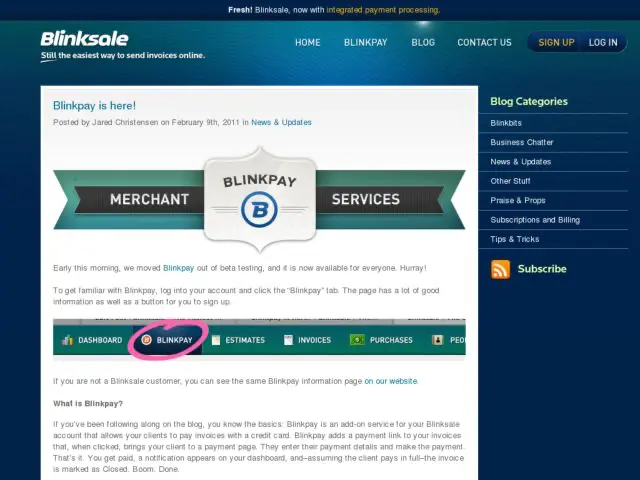
Task: Click the INVOICES tab label in the screenshot
Action: 314,340
